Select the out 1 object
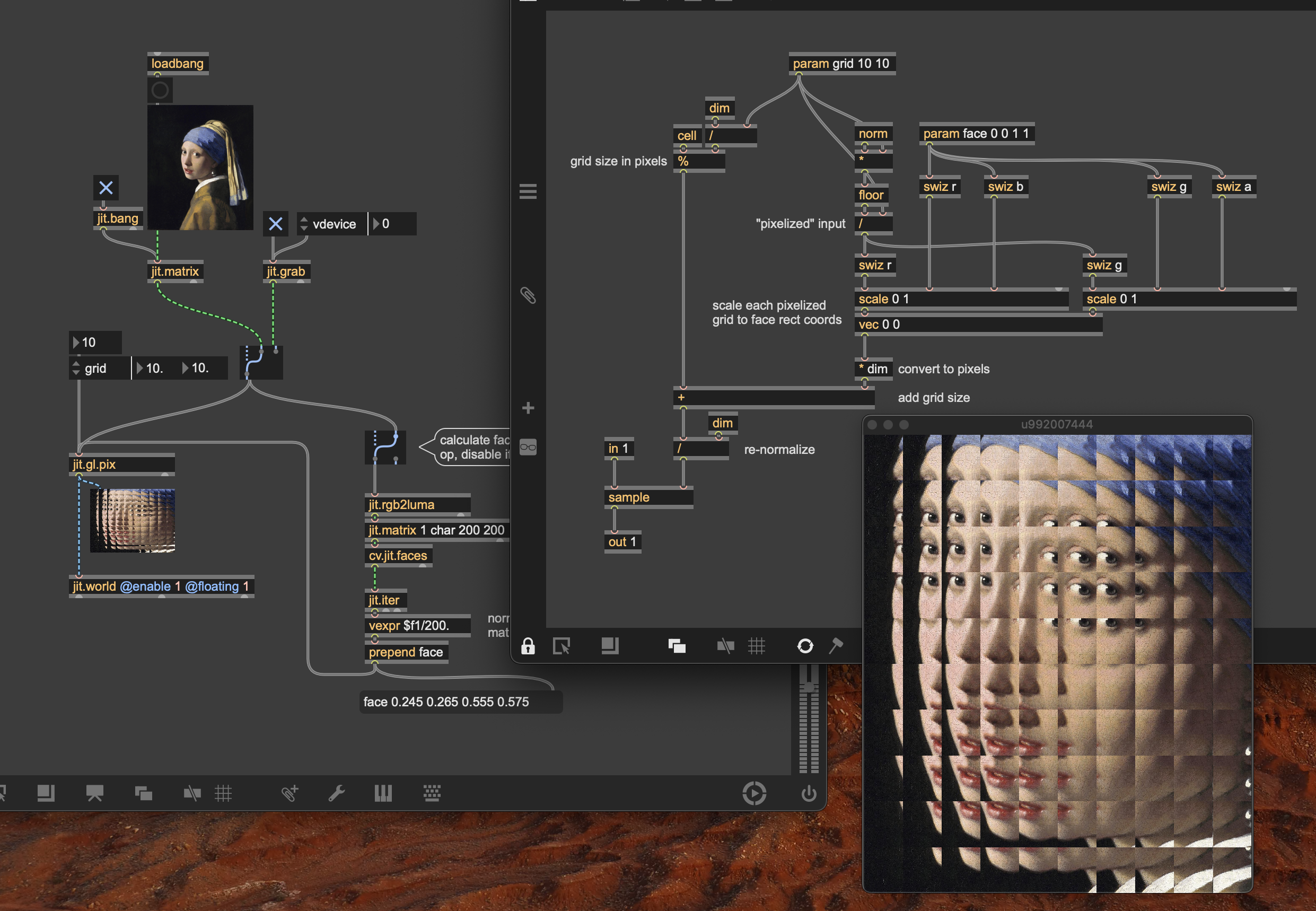The width and height of the screenshot is (1316, 911). 622,542
